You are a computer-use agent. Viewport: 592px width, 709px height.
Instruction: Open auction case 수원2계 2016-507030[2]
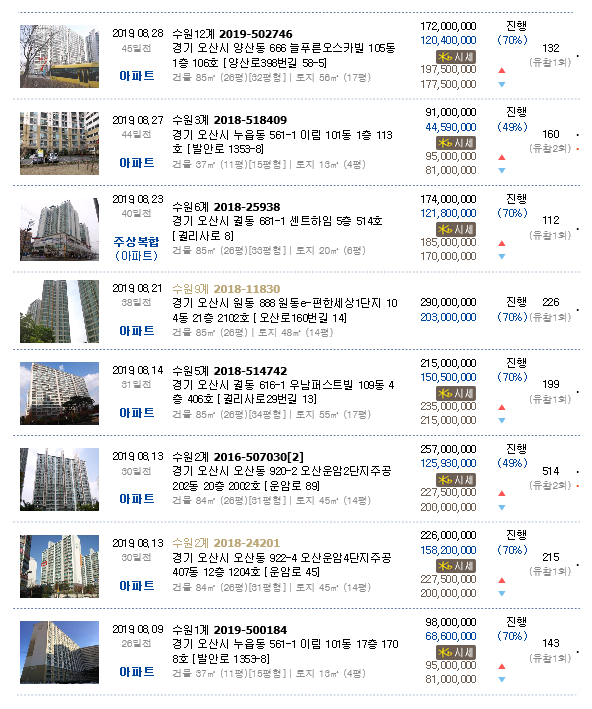[x=238, y=457]
